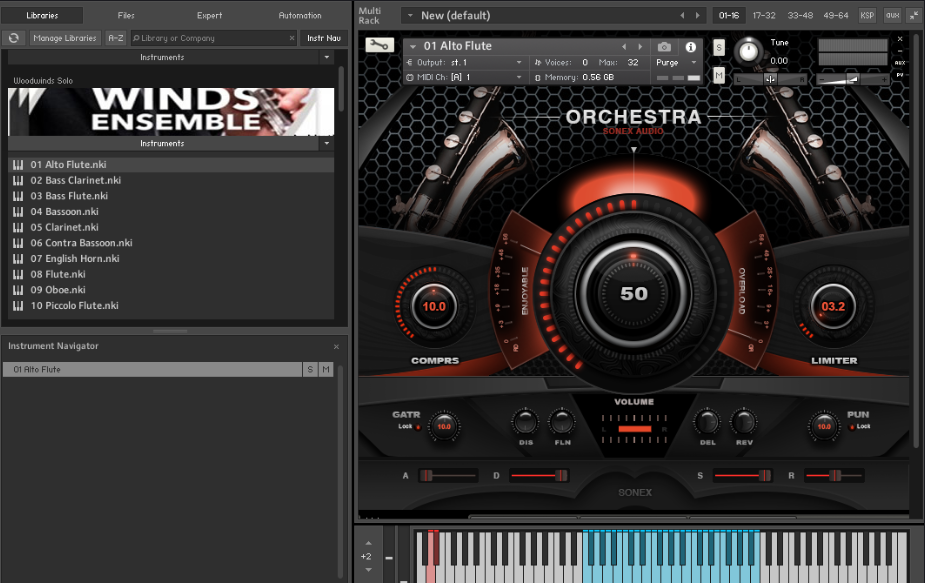The image size is (925, 583).
Task: Expand the upper Instruments dropdown arrow
Action: pos(327,57)
